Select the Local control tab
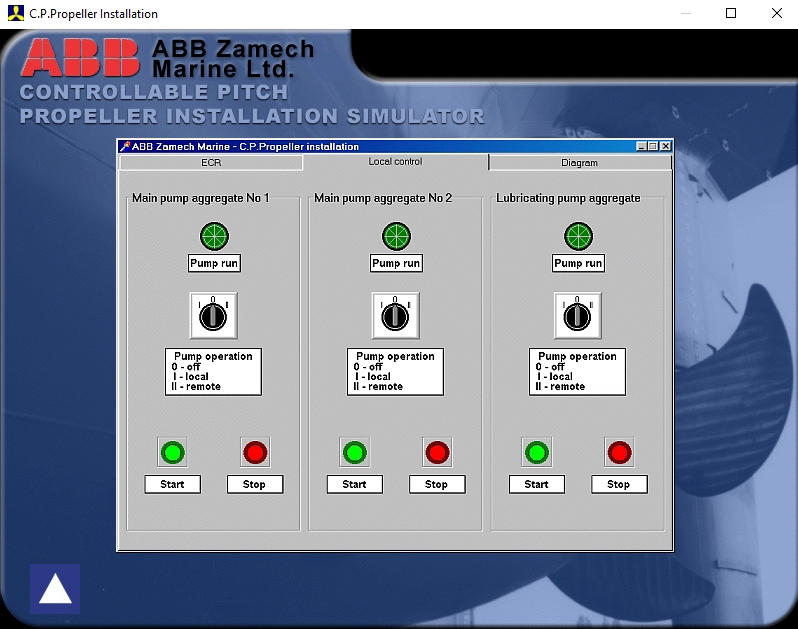The height and width of the screenshot is (629, 798). (x=395, y=161)
